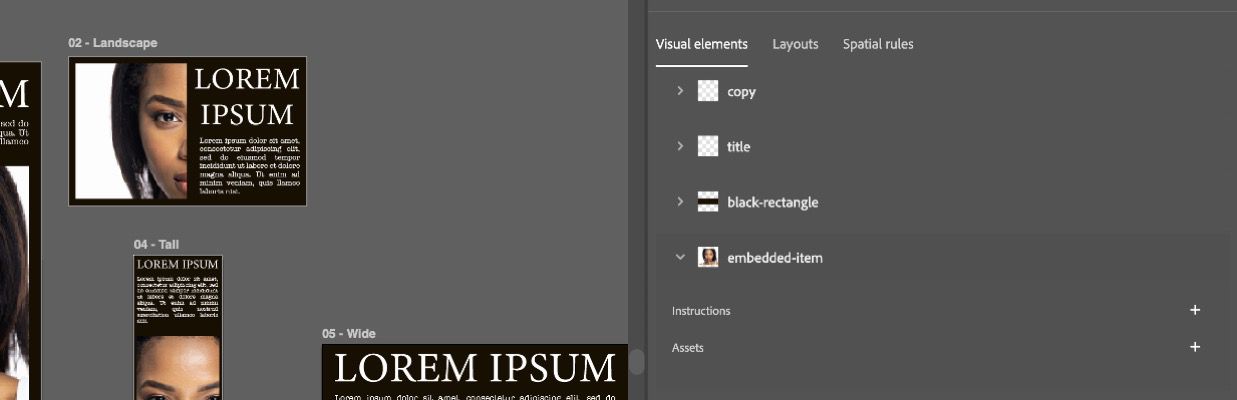Screen dimensions: 1237x400
Task: Click the Assets section label
Action: pos(688,348)
